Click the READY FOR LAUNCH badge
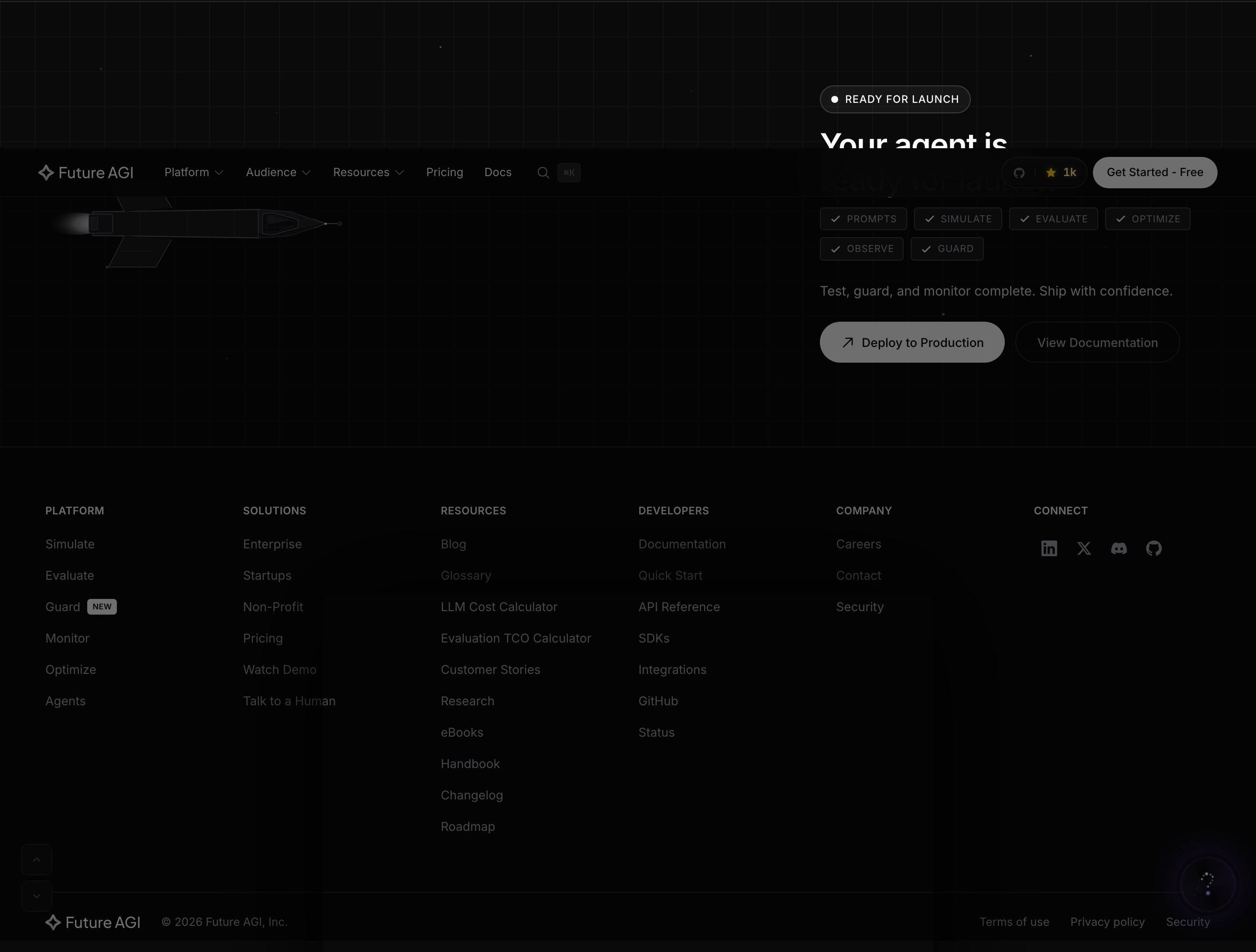 point(895,99)
